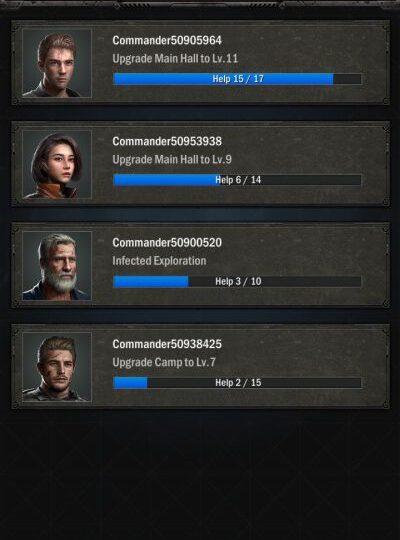400x540 pixels.
Task: Click Upgrade Main Hall to Lv.9 text
Action: 172,159
